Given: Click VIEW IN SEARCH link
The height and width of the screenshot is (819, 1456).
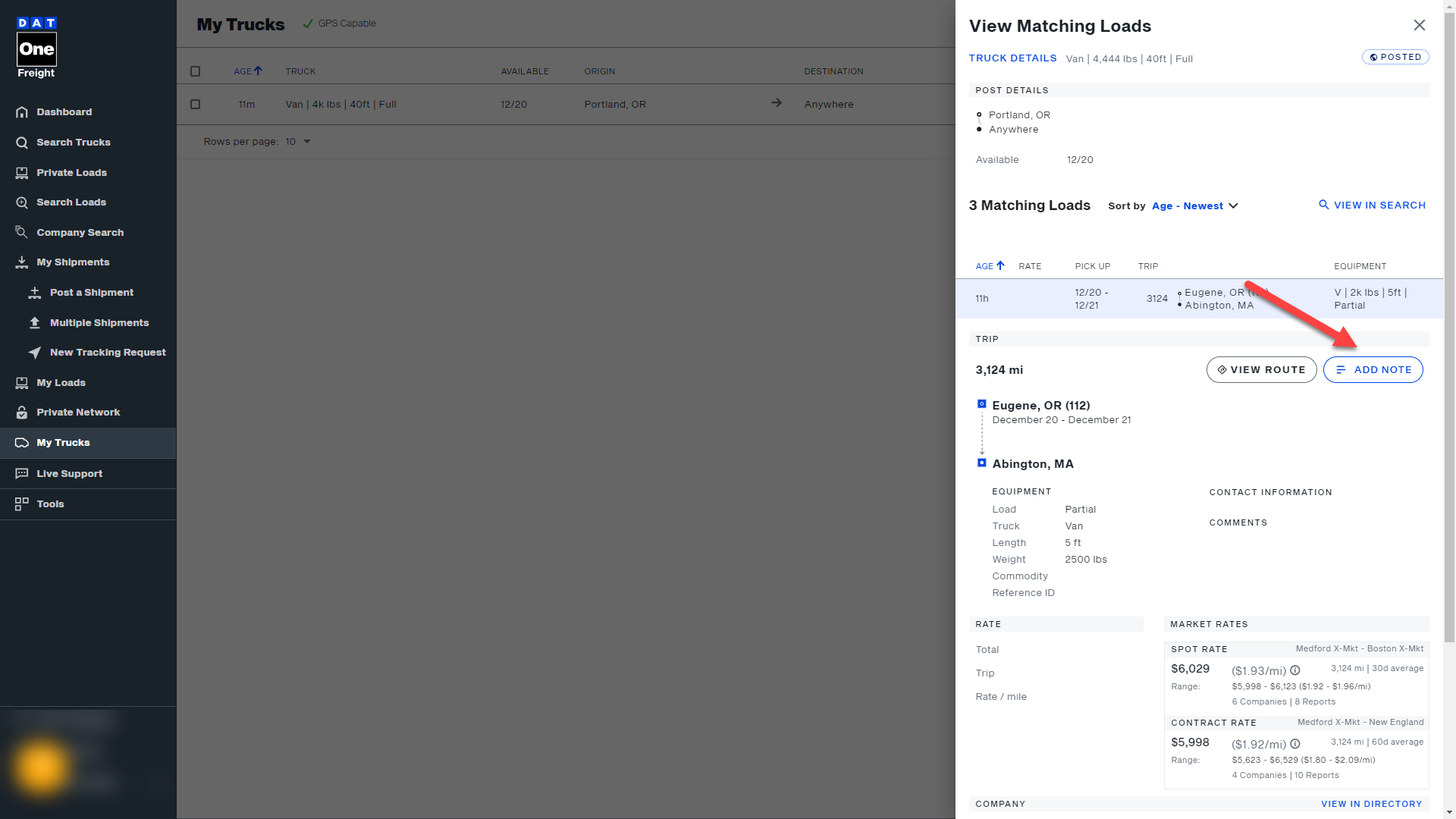Looking at the screenshot, I should [x=1372, y=206].
